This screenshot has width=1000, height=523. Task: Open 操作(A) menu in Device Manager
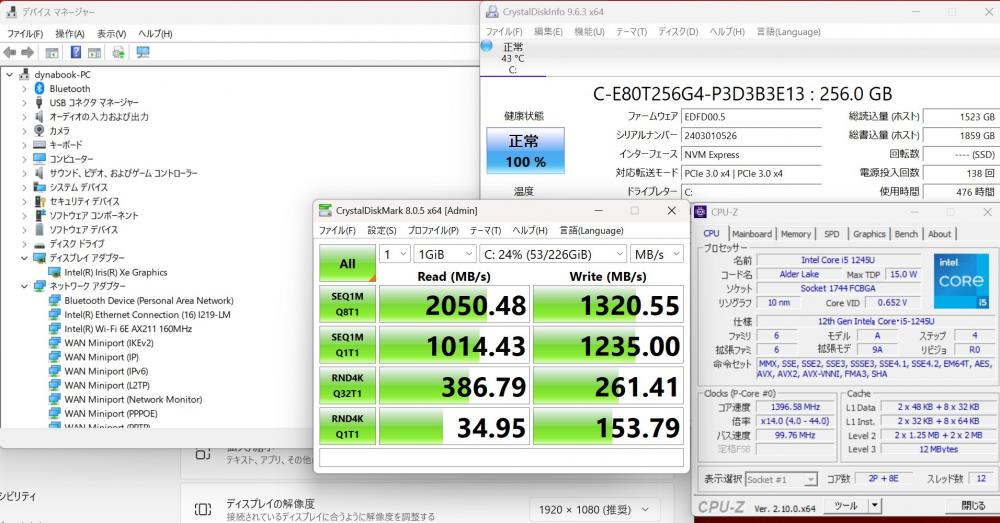[x=70, y=34]
